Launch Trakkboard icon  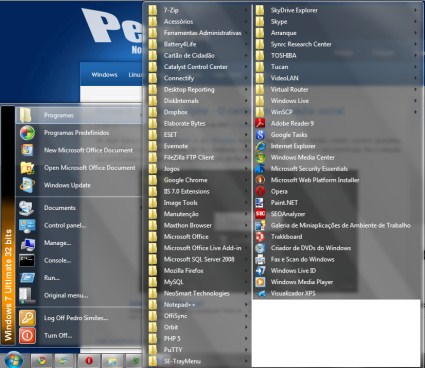260,237
